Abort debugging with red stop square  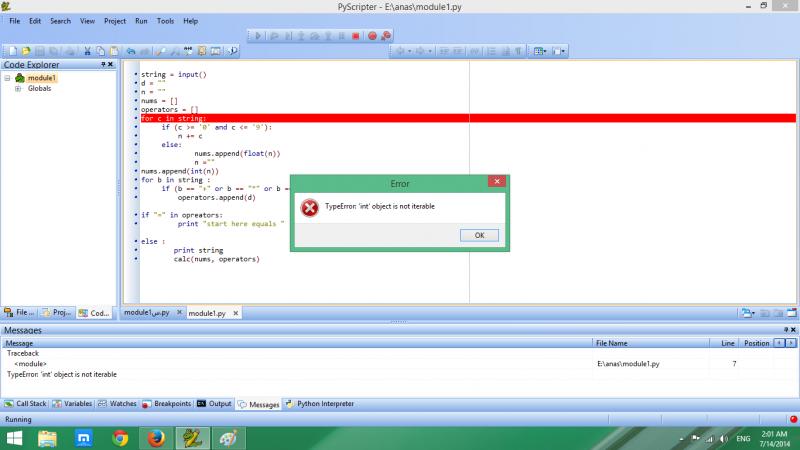pos(356,36)
